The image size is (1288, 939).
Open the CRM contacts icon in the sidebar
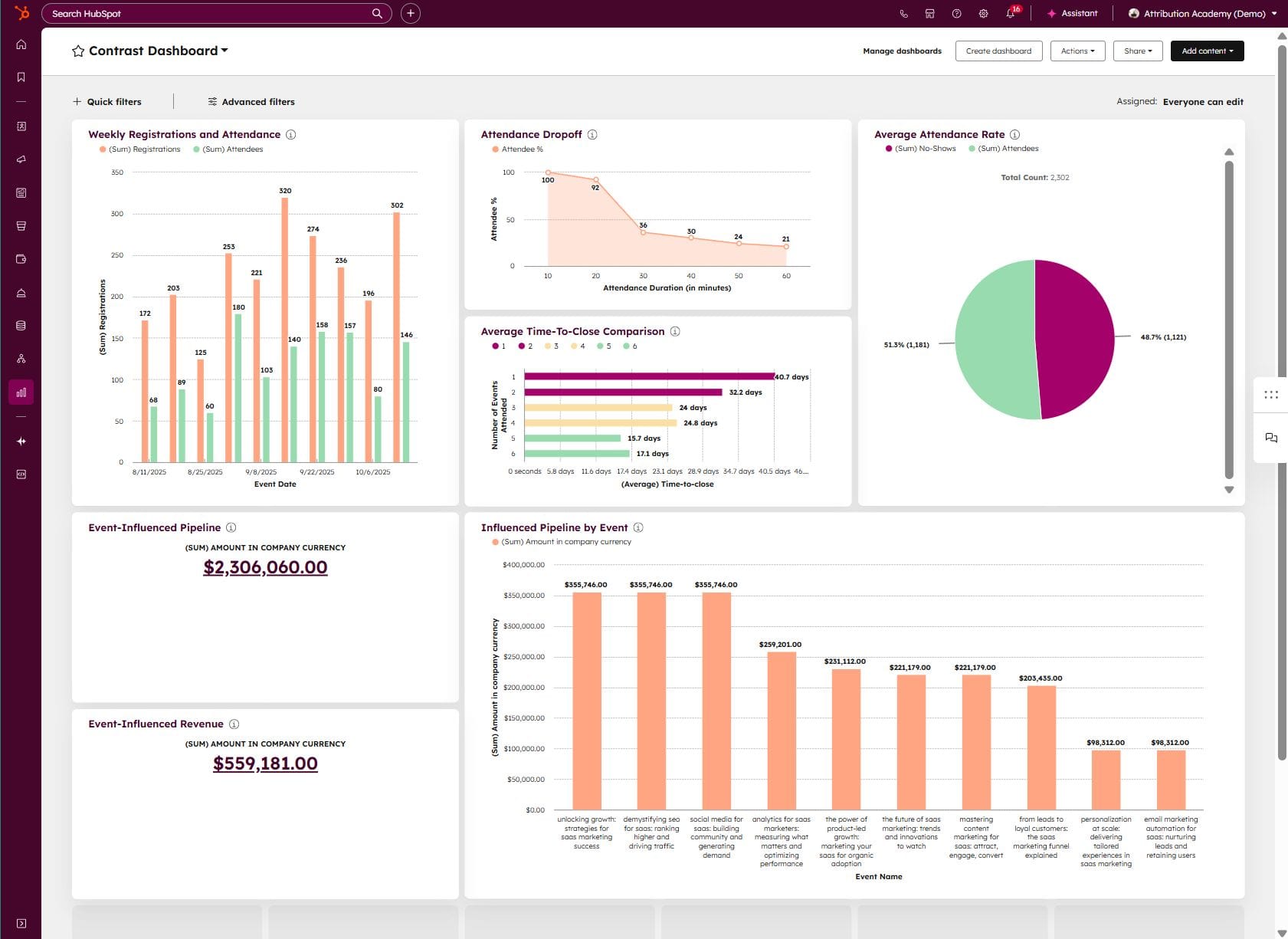point(21,126)
